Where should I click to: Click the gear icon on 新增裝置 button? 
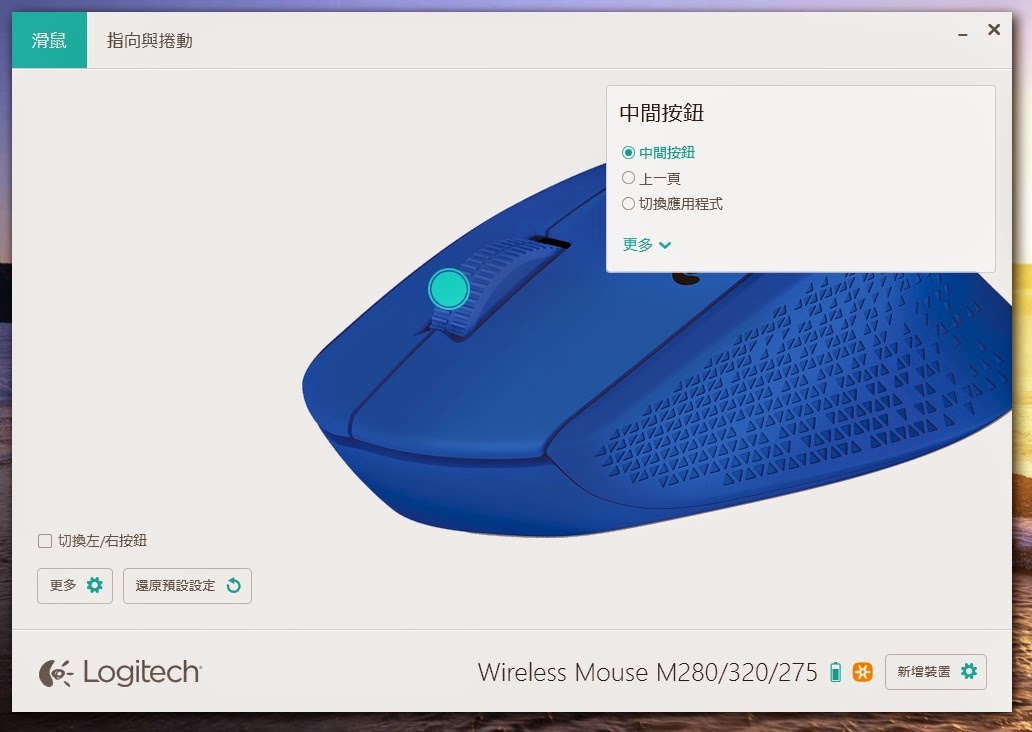click(969, 671)
